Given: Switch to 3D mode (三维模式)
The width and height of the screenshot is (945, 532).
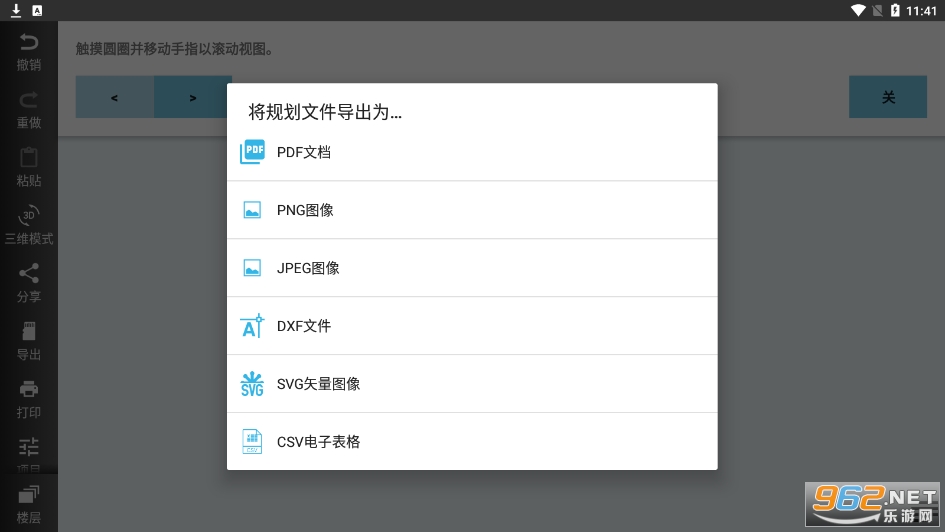Looking at the screenshot, I should tap(29, 216).
